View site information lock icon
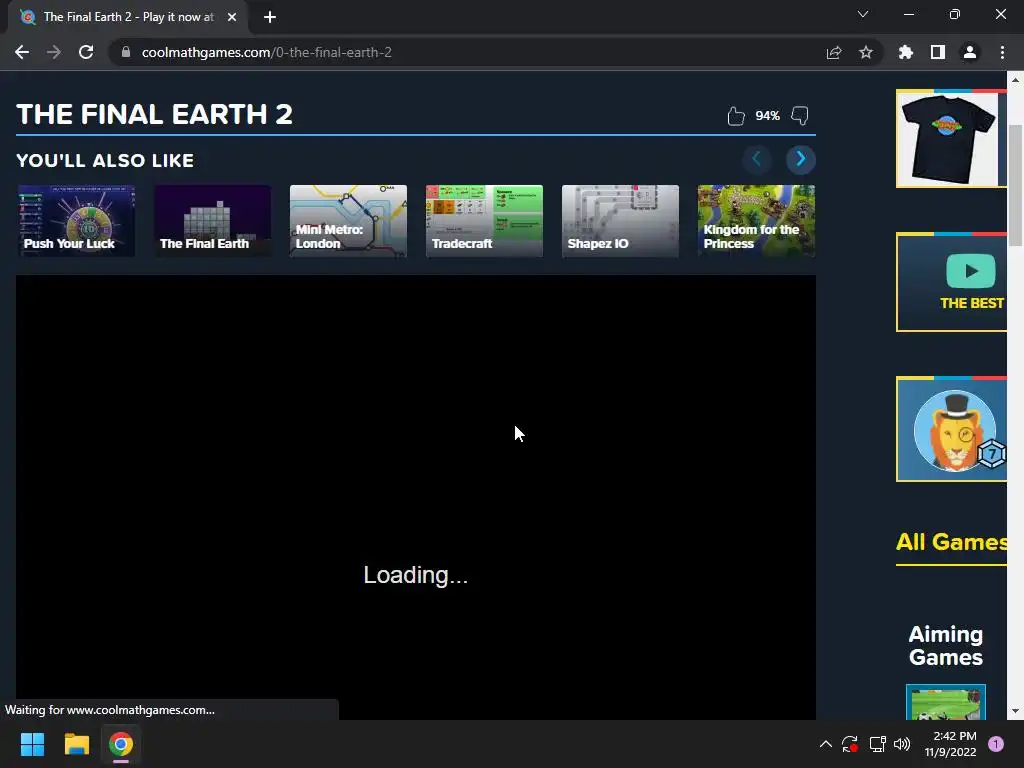The image size is (1024, 768). coord(126,52)
